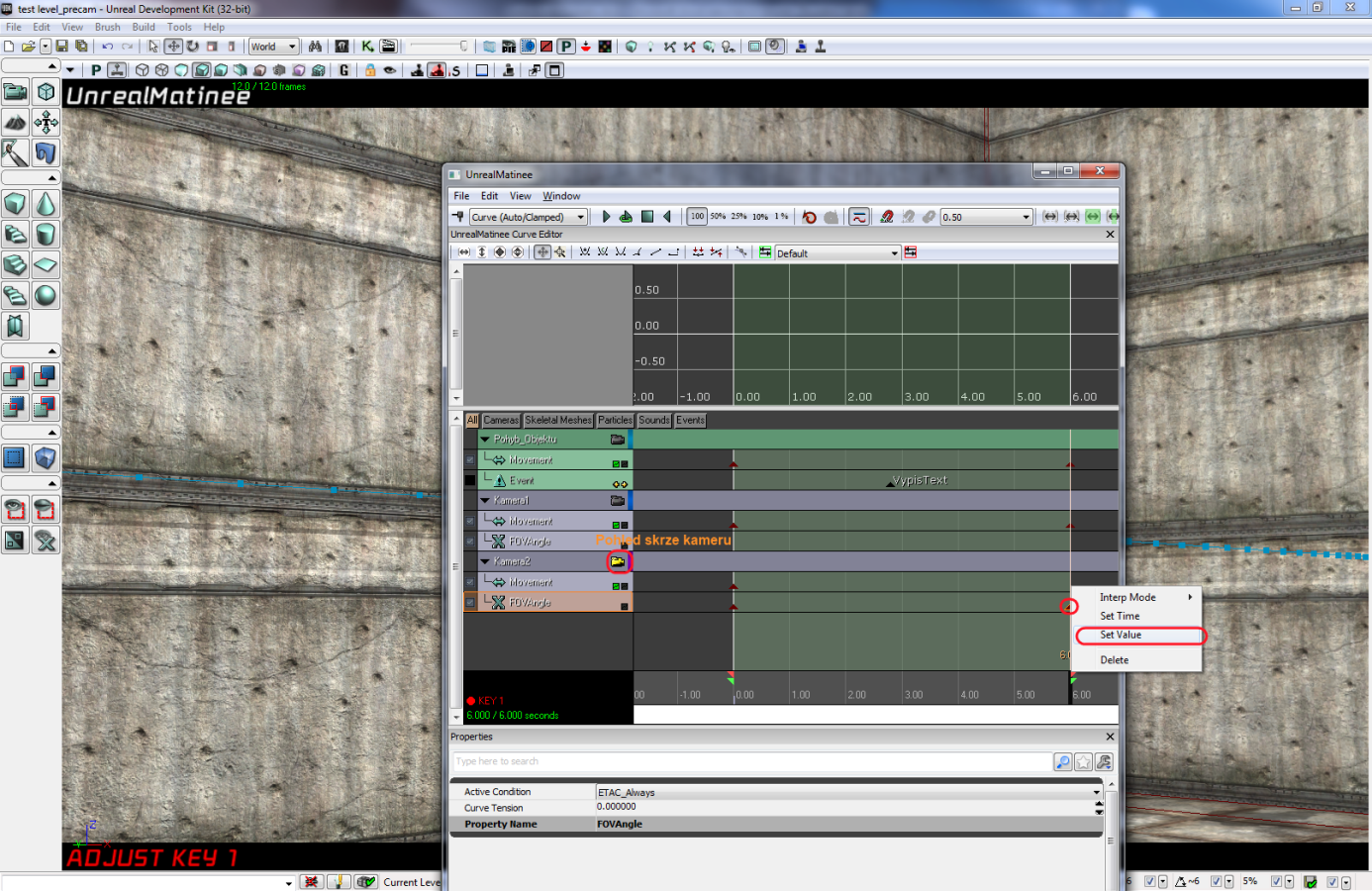1372x891 pixels.
Task: Set playback speed to 1%
Action: (x=781, y=217)
